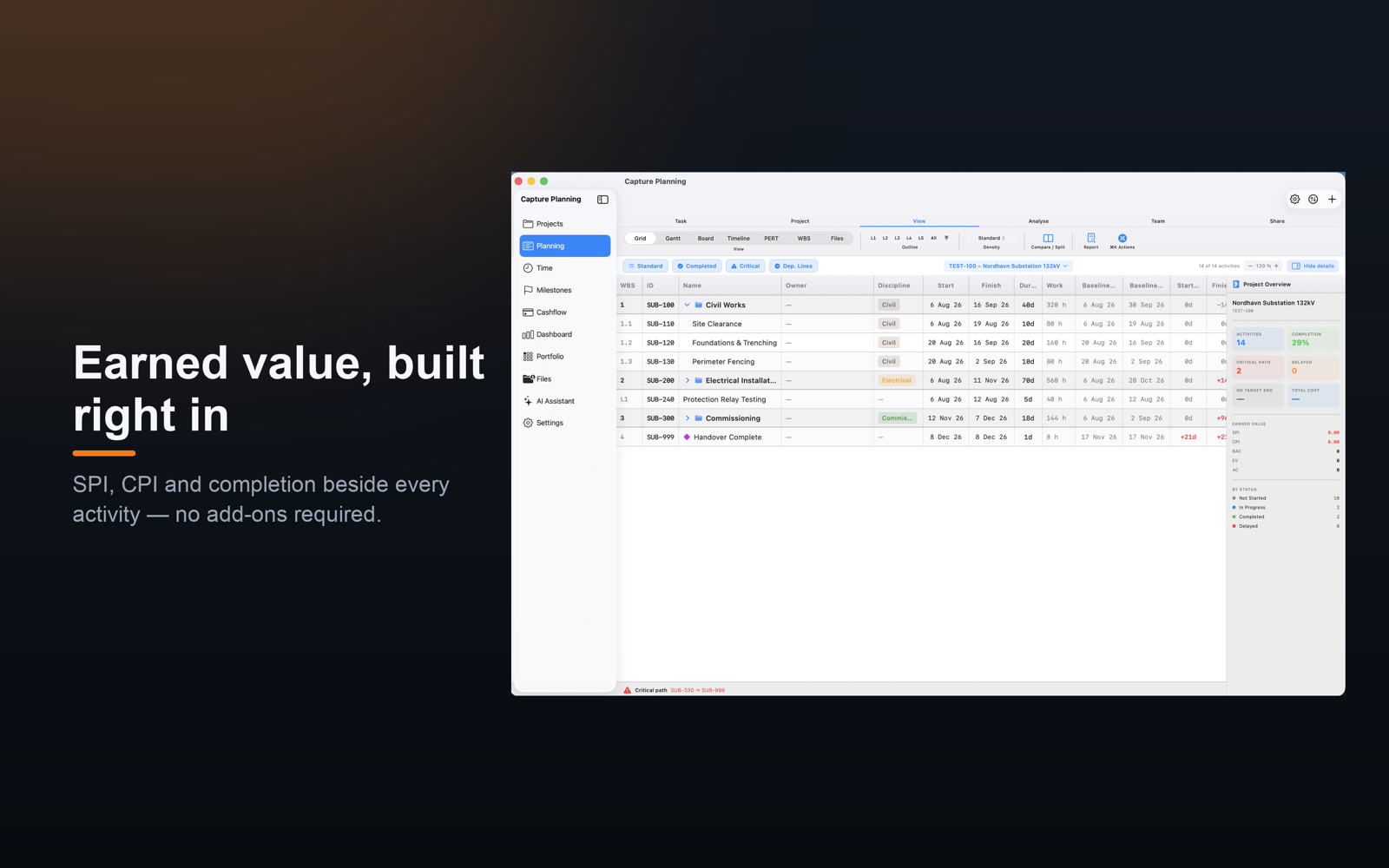
Task: Switch to the Gantt view
Action: click(x=673, y=239)
